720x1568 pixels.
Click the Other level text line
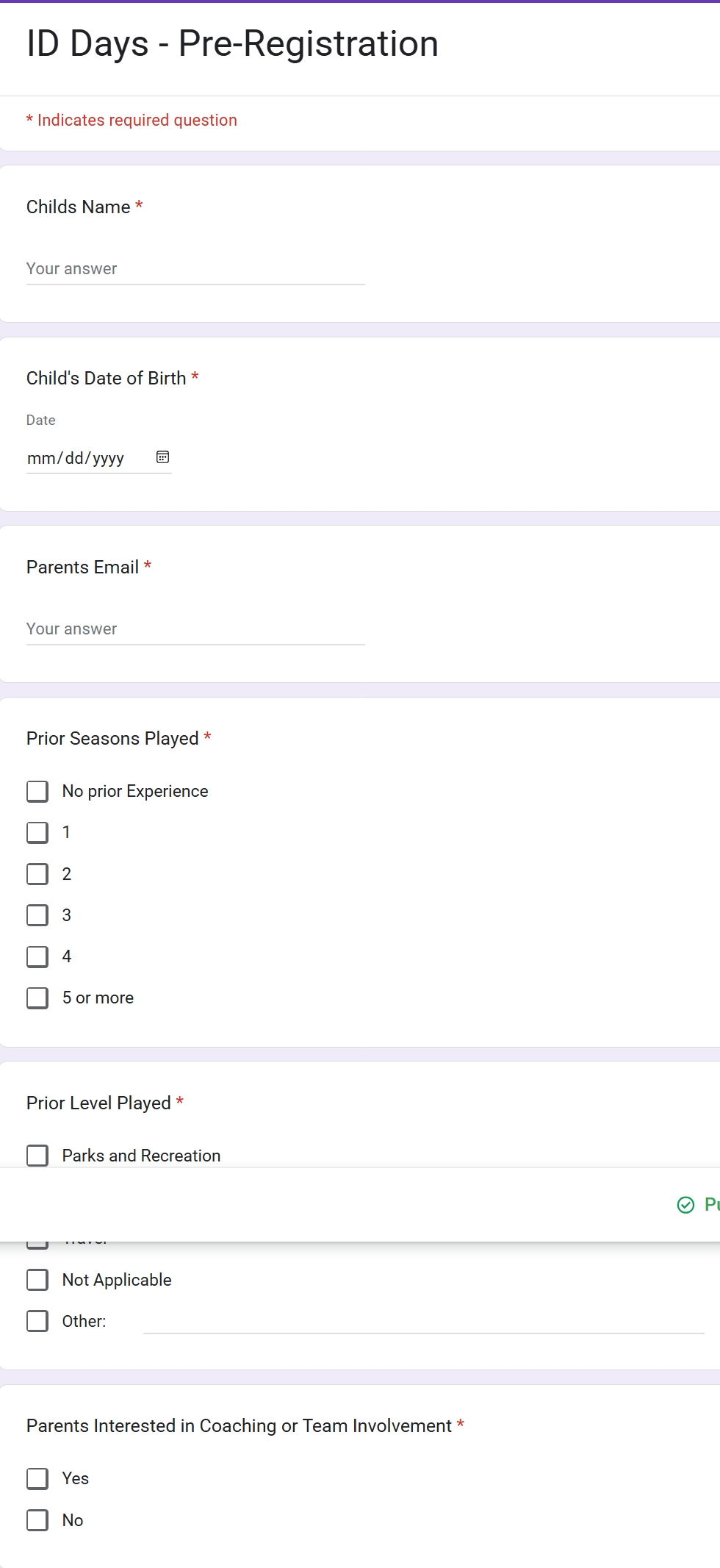[x=423, y=1322]
